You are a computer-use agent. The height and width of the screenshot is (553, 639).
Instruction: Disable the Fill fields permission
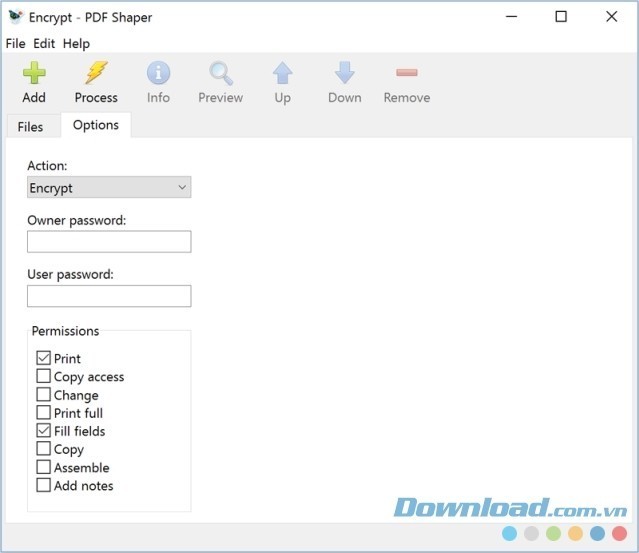44,431
